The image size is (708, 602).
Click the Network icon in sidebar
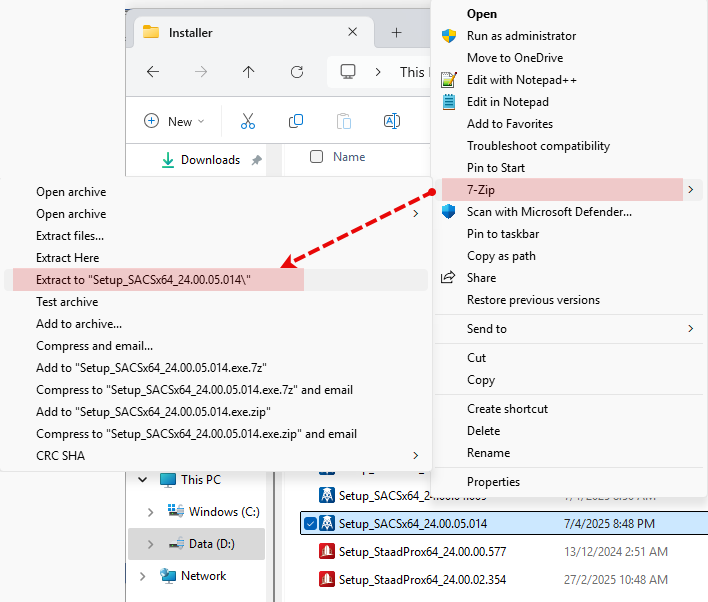[x=168, y=576]
